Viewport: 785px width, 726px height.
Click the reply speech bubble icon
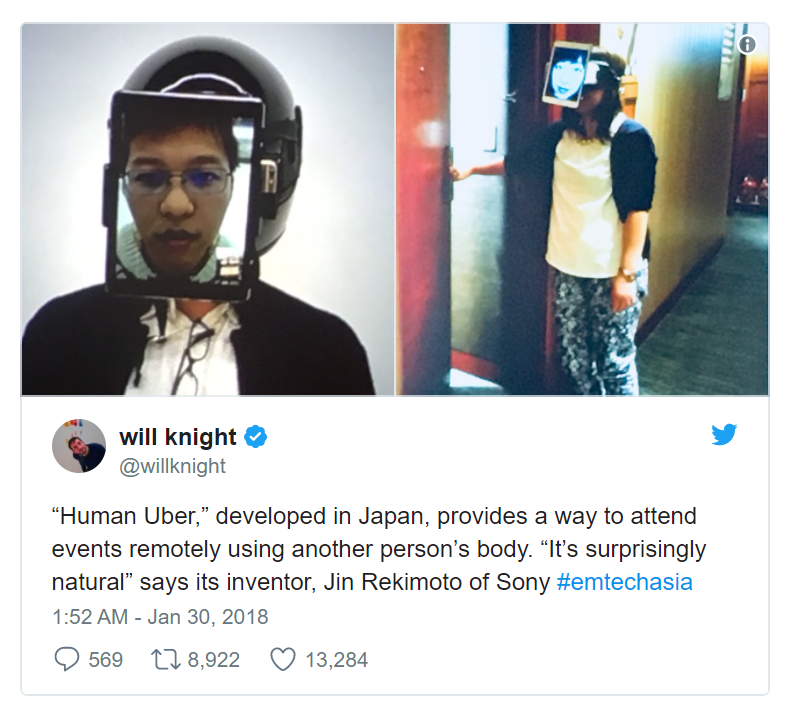[x=67, y=659]
